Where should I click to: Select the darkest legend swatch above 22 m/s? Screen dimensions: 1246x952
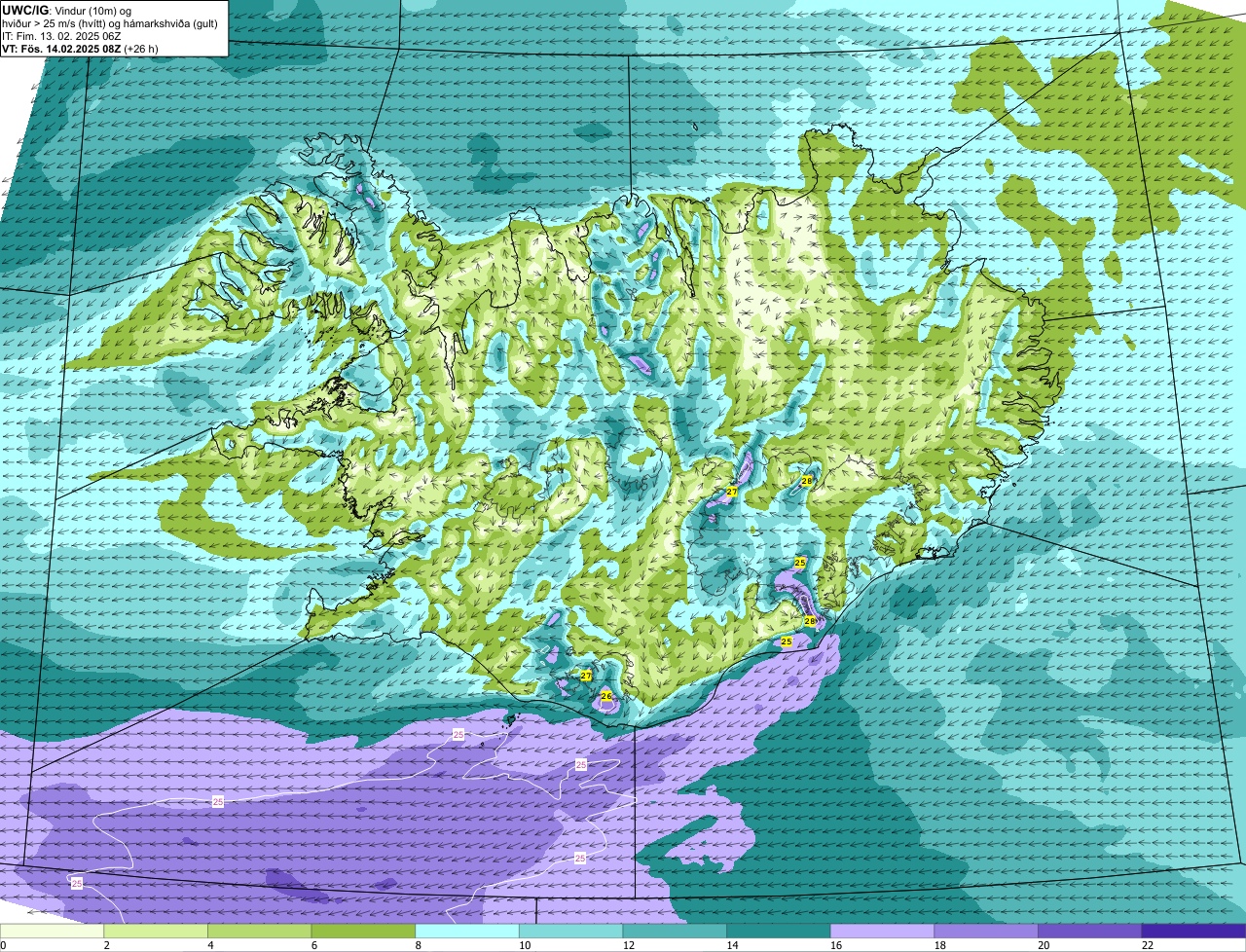[1193, 932]
